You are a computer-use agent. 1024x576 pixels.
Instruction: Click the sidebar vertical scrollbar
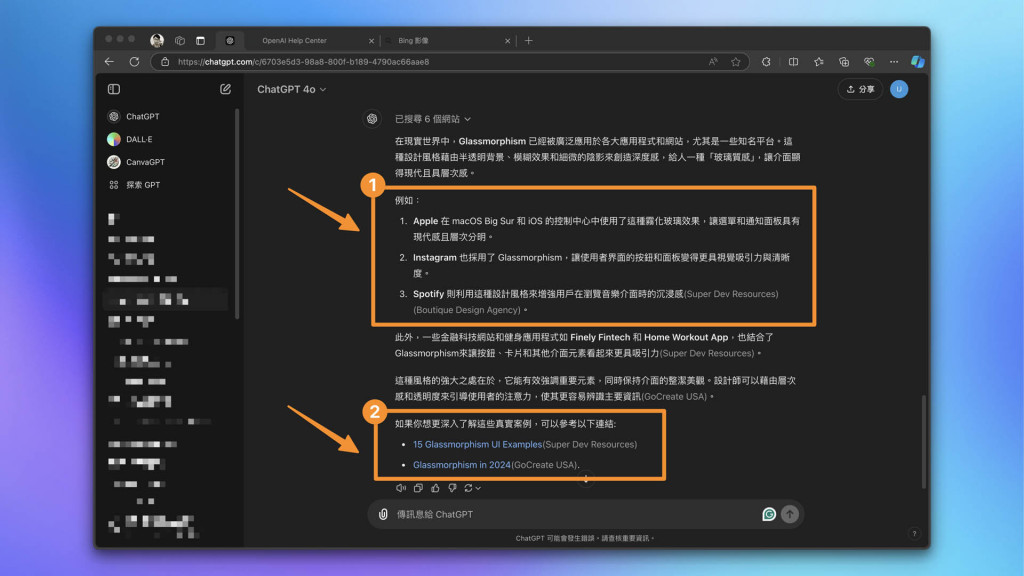pyautogui.click(x=236, y=214)
